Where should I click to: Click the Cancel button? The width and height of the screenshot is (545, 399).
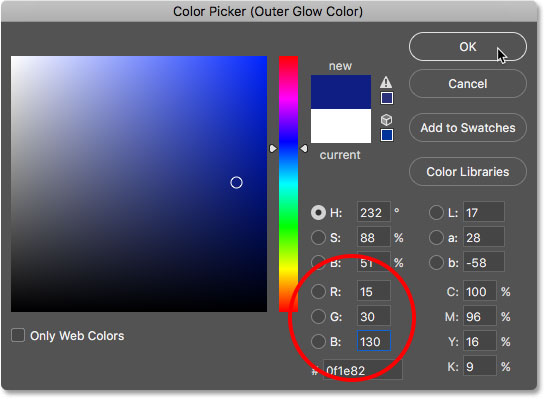tap(468, 84)
